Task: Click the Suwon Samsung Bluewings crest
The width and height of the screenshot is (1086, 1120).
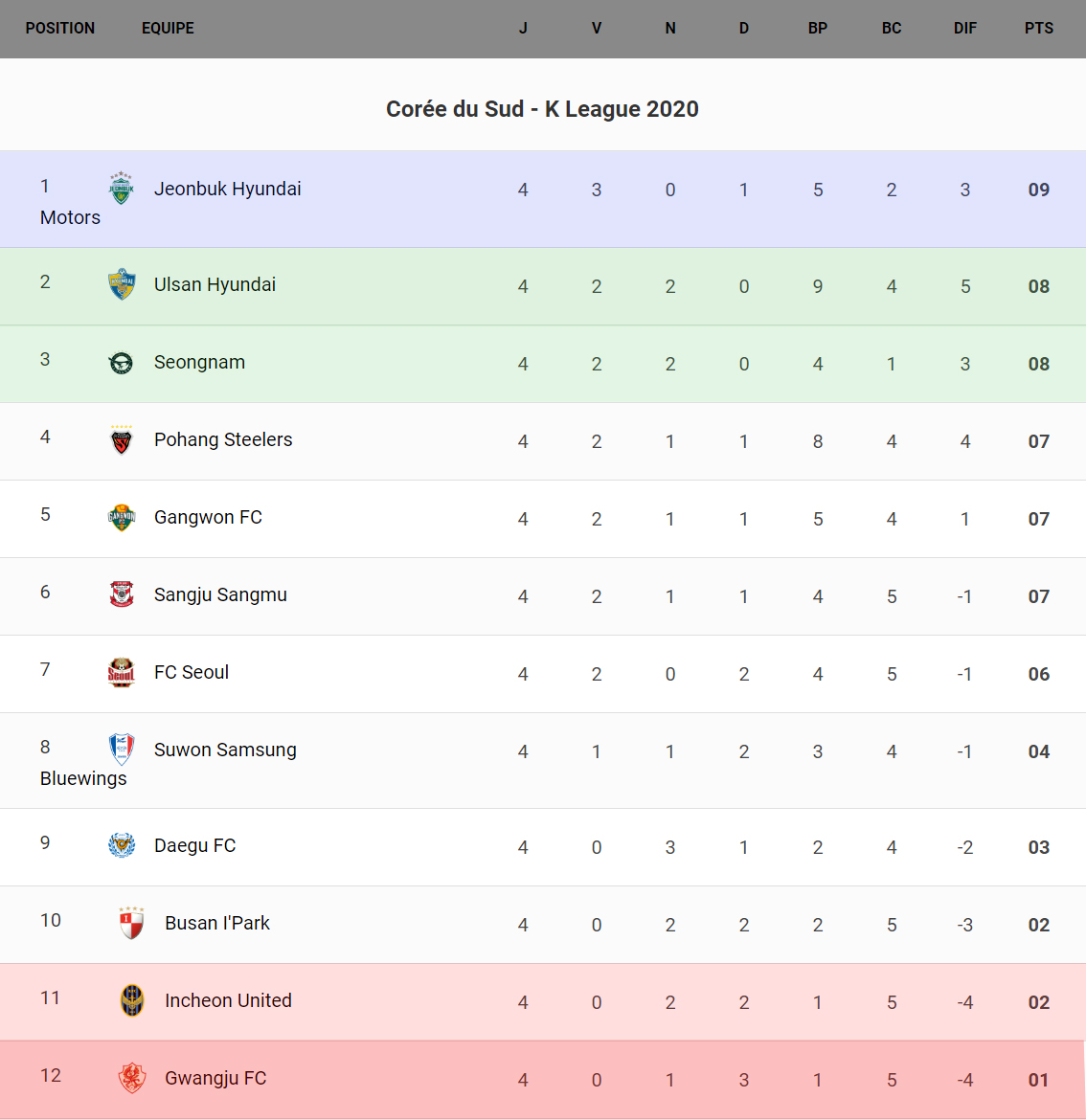Action: [121, 750]
